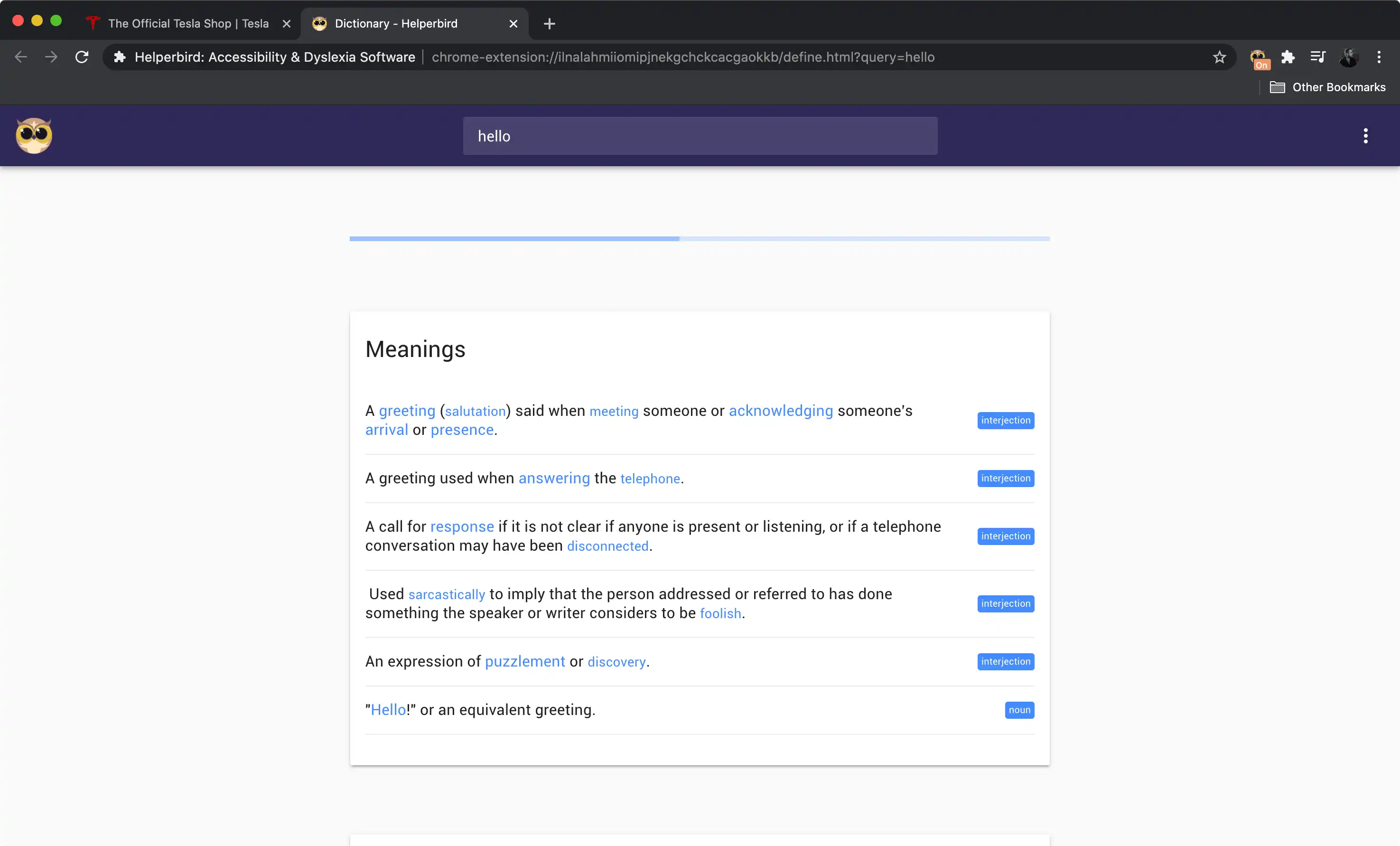Open the Helperbird extension icon in the toolbar
Screen dimensions: 1400x846
[1259, 58]
